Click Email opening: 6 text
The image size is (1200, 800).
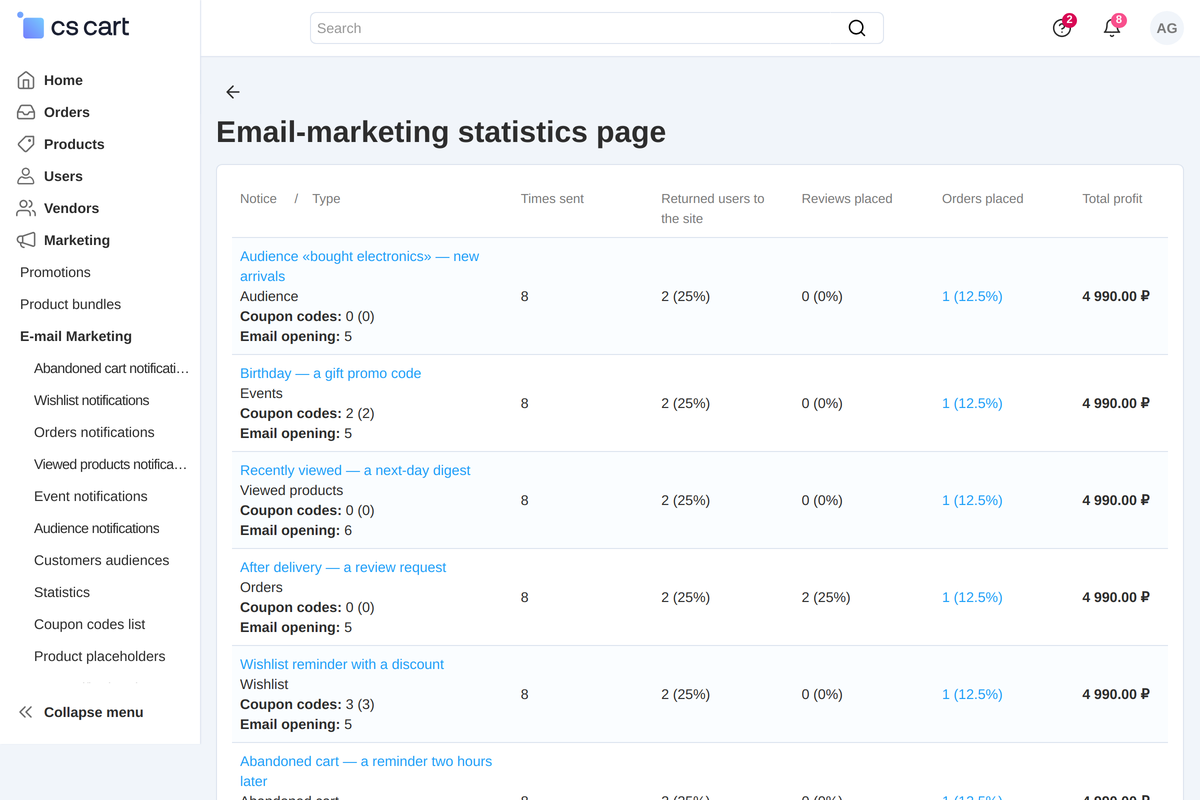click(x=296, y=530)
